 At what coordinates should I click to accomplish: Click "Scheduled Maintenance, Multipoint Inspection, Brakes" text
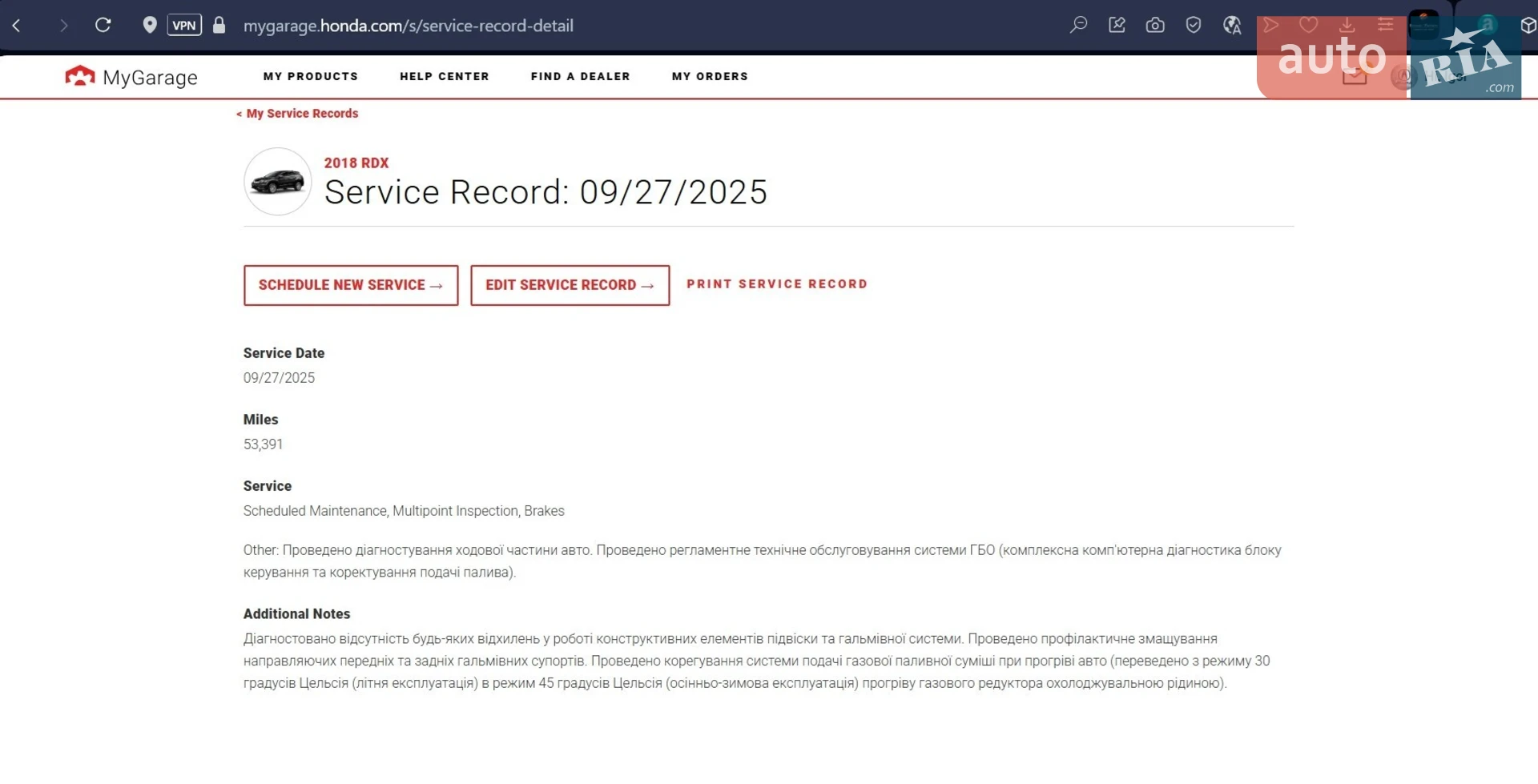click(x=404, y=511)
